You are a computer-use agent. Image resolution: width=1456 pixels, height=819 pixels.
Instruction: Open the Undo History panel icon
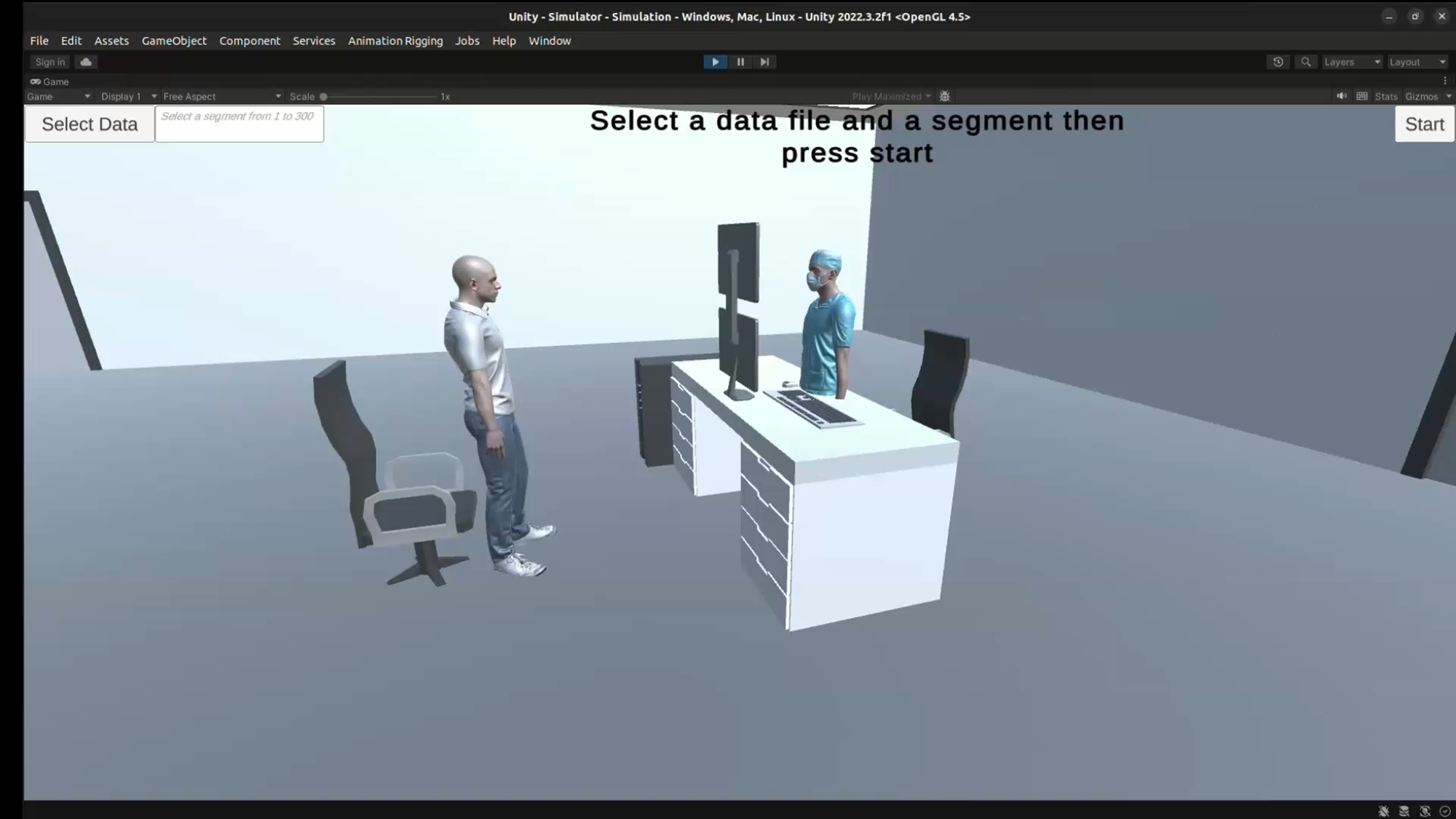(x=1278, y=62)
